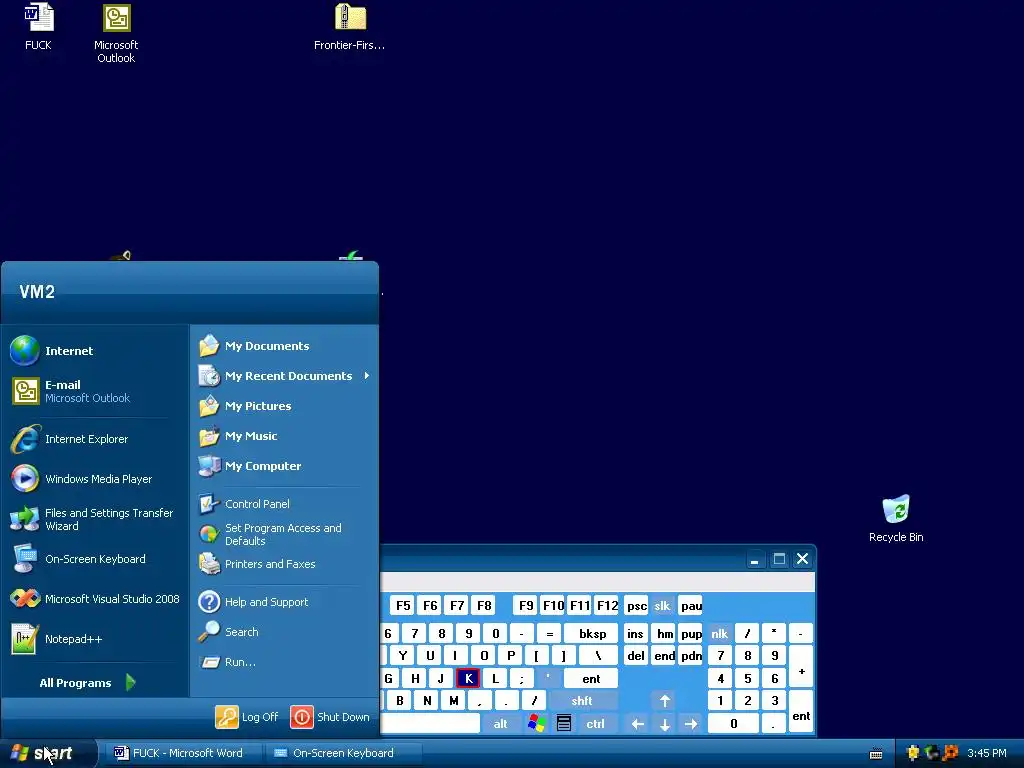Click the del key

pos(635,656)
